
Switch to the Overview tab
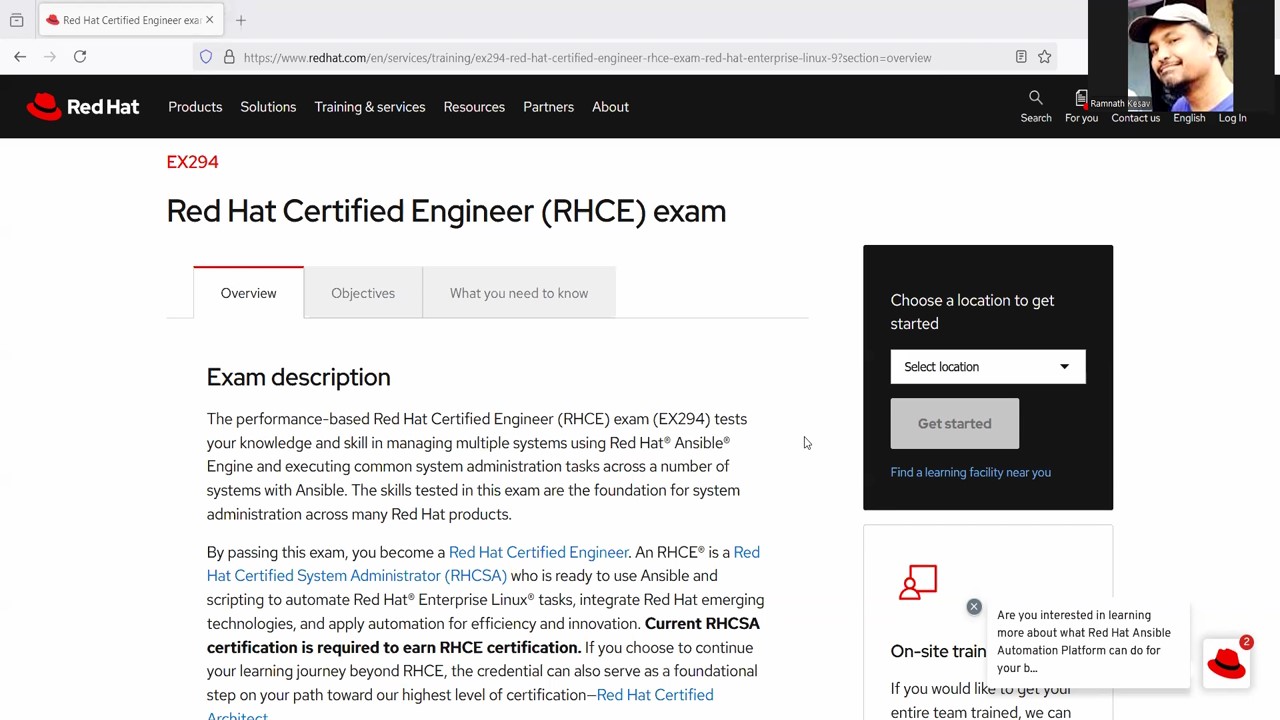pos(248,293)
